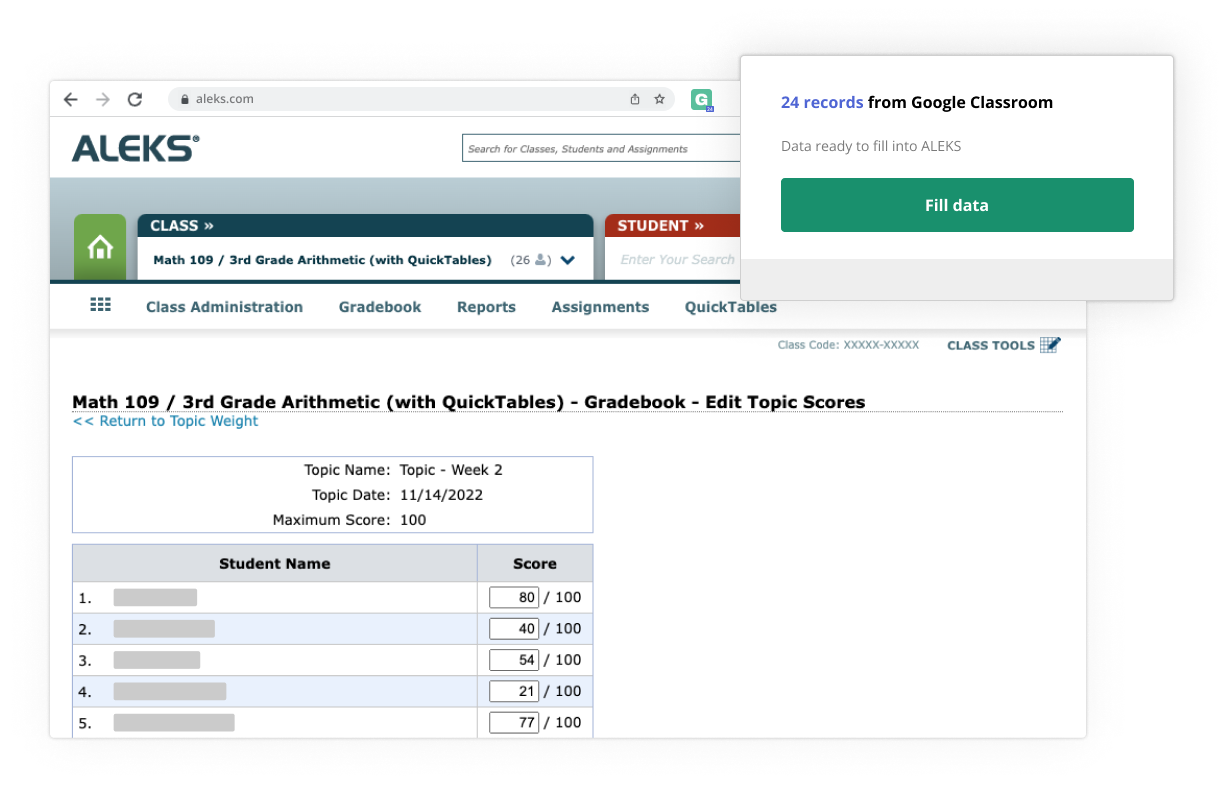Follow the Return to Topic Weight link
This screenshot has height=788, width=1229.
(166, 421)
